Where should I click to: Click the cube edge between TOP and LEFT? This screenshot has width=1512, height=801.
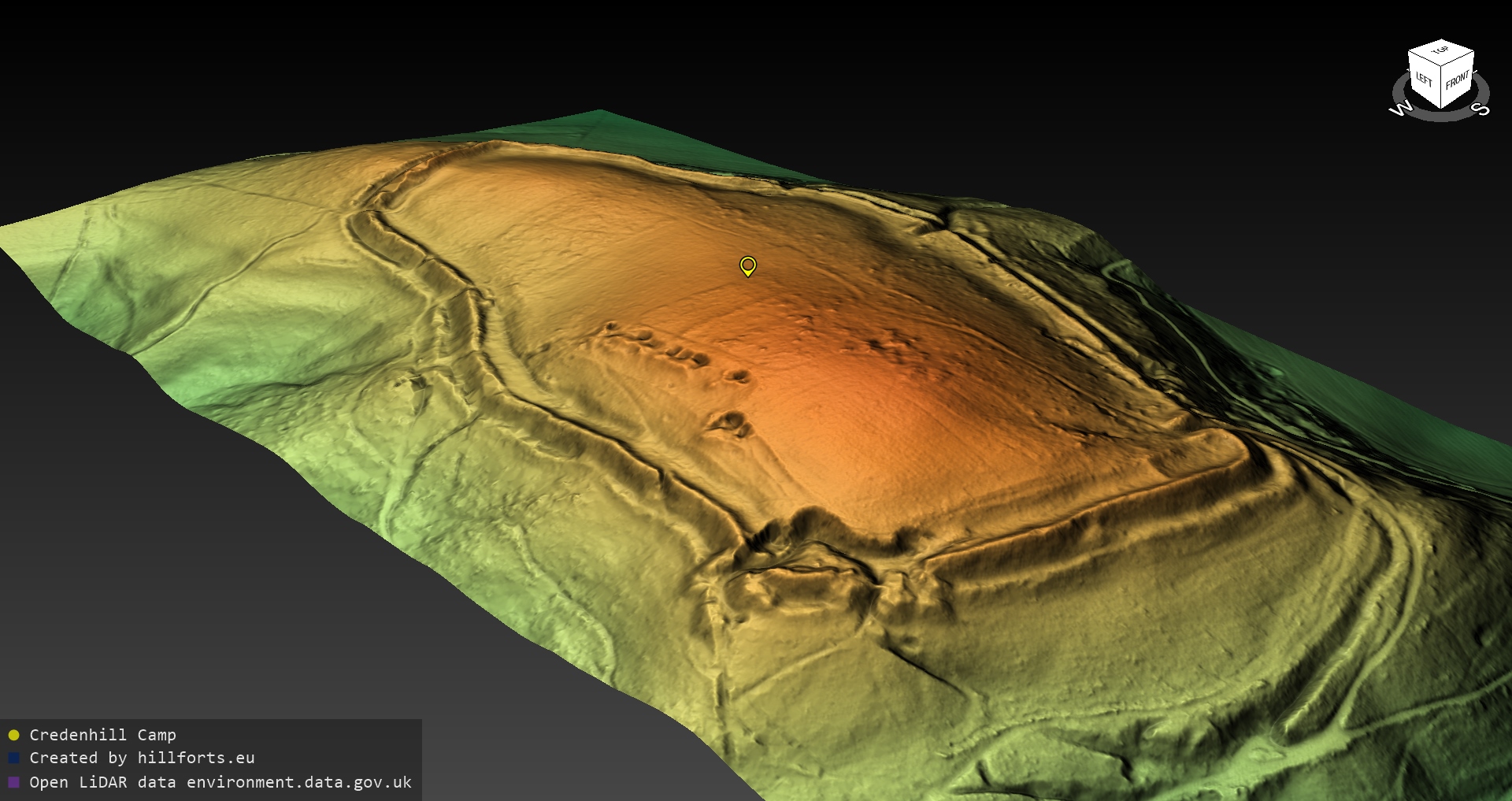point(1425,57)
